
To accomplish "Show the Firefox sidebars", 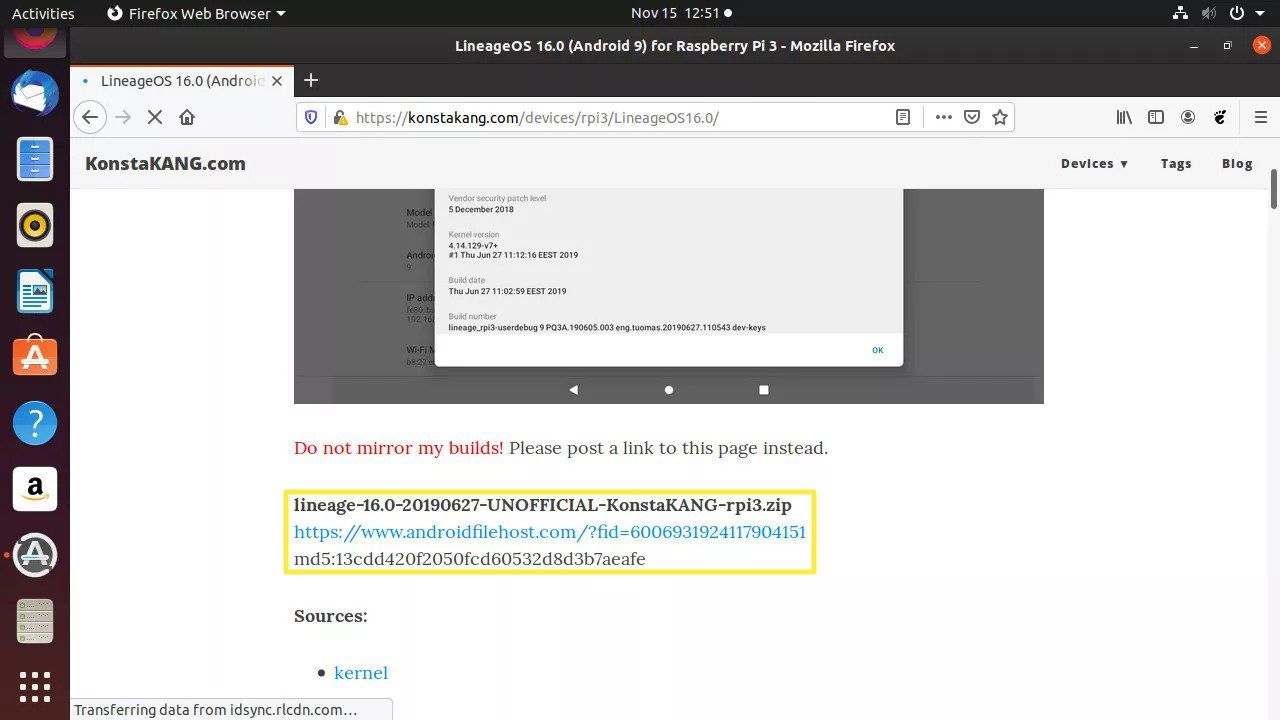I will point(1156,117).
